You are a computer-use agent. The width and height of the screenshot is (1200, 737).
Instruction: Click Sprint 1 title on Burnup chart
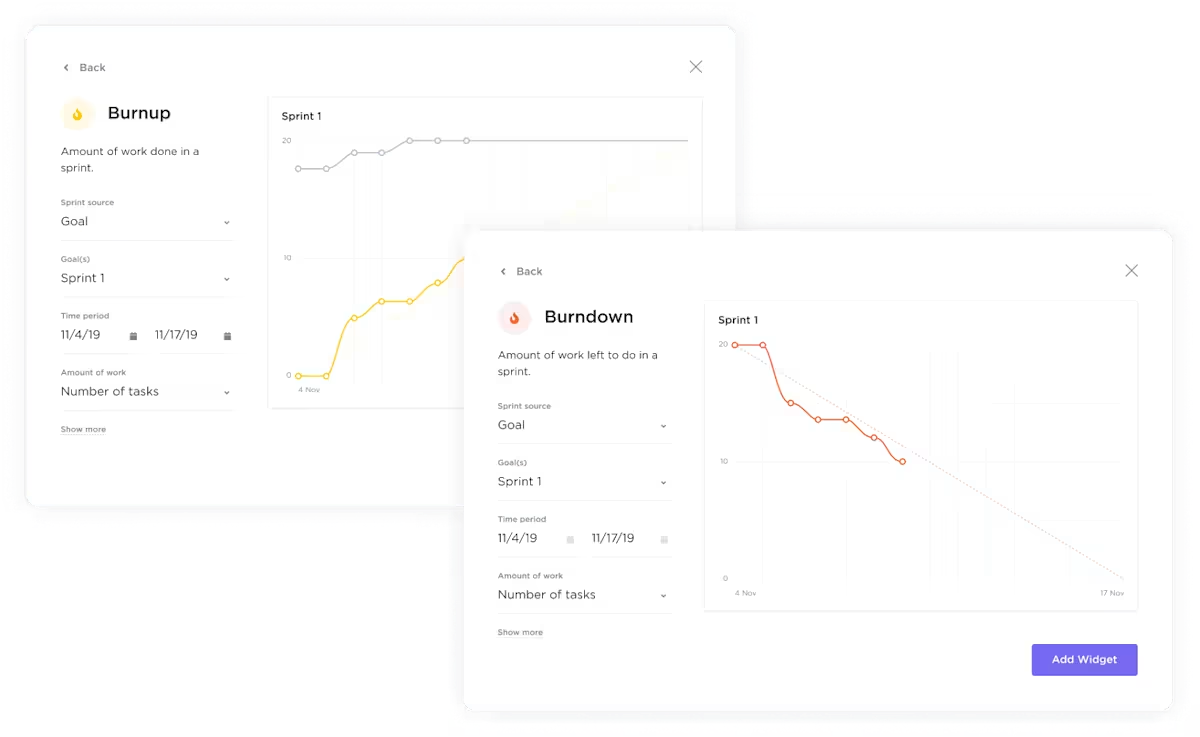tap(301, 116)
